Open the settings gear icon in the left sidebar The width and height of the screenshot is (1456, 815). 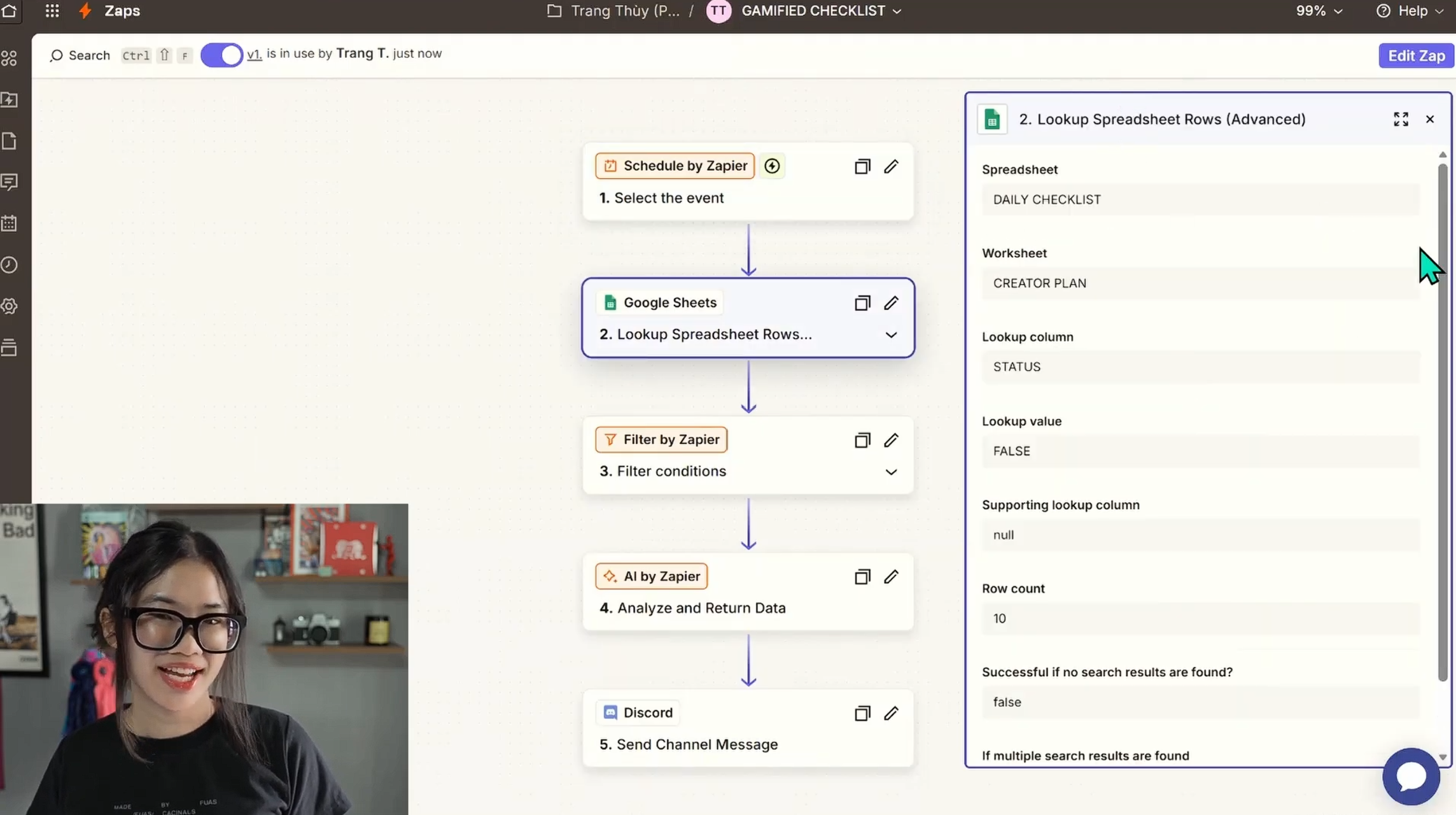click(x=9, y=306)
